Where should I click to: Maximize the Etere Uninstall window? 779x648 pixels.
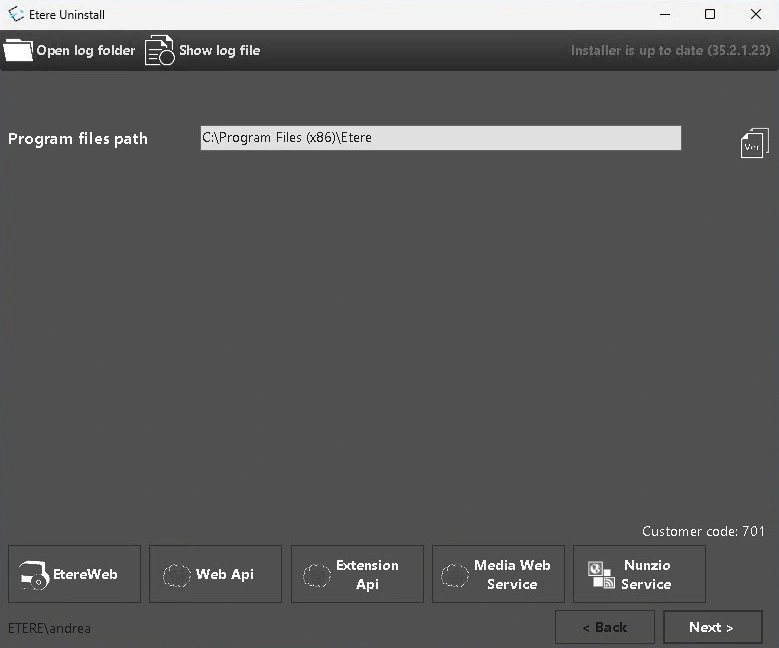[x=710, y=15]
